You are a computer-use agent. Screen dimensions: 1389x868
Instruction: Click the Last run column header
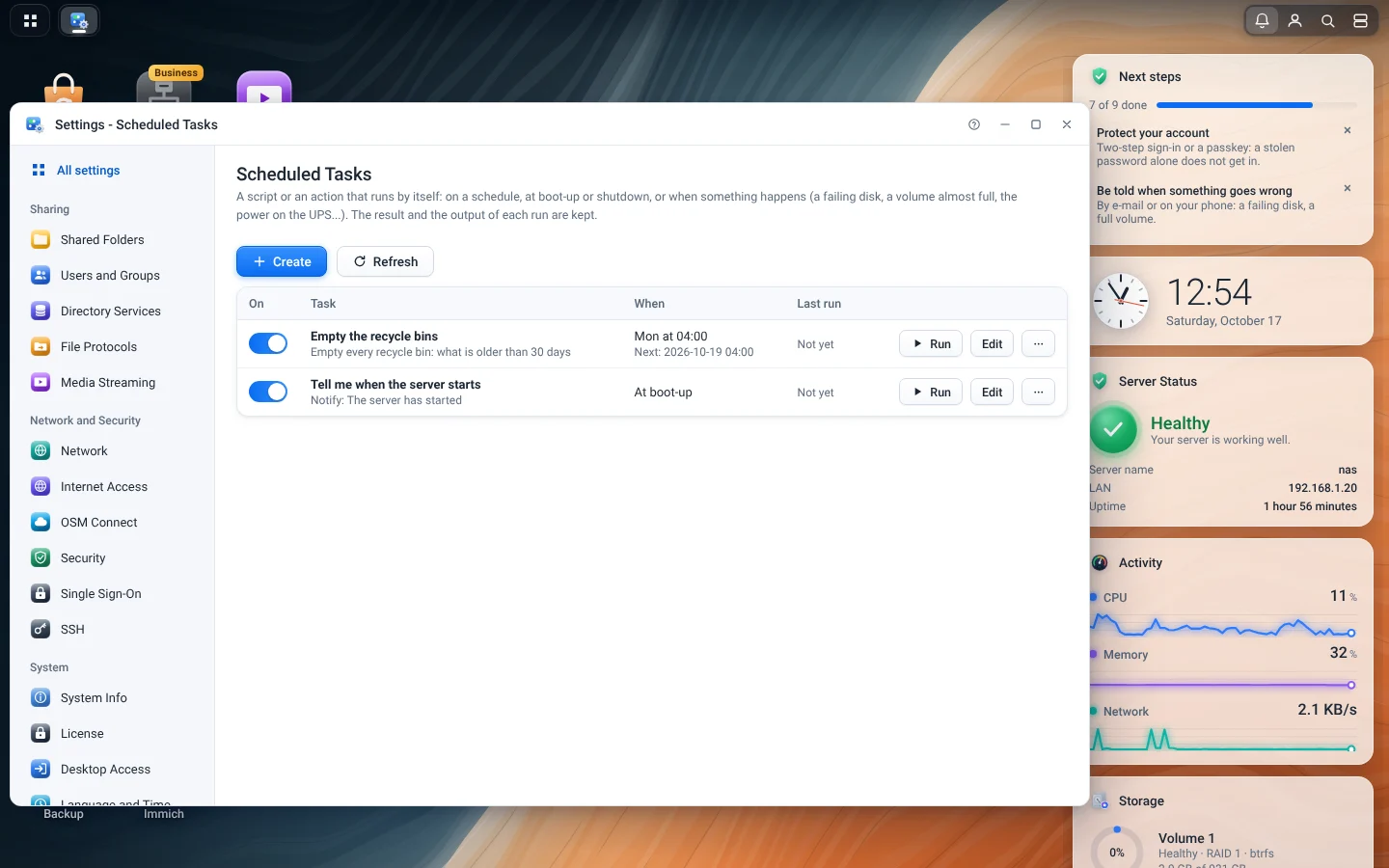(819, 303)
